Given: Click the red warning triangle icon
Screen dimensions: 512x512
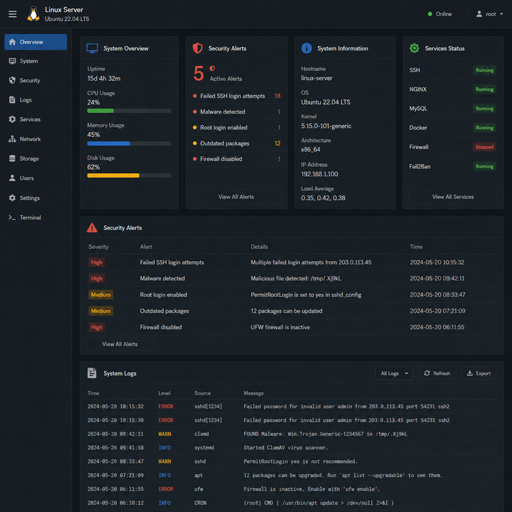Looking at the screenshot, I should [92, 228].
